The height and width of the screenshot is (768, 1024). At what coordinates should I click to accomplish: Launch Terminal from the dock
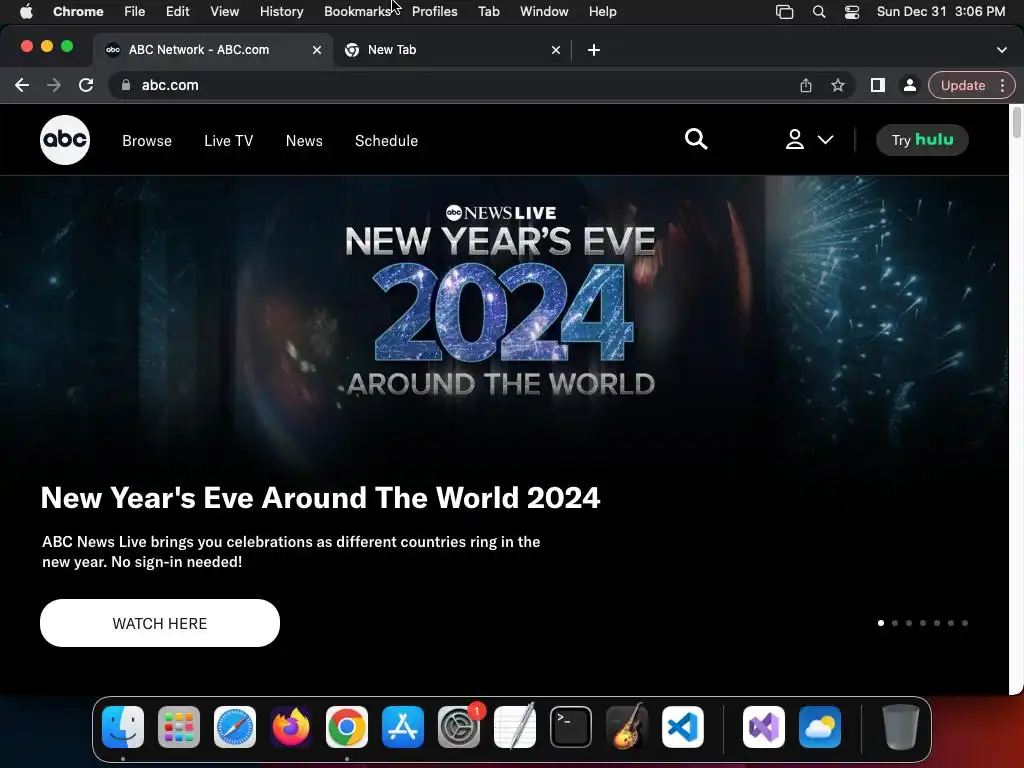571,726
